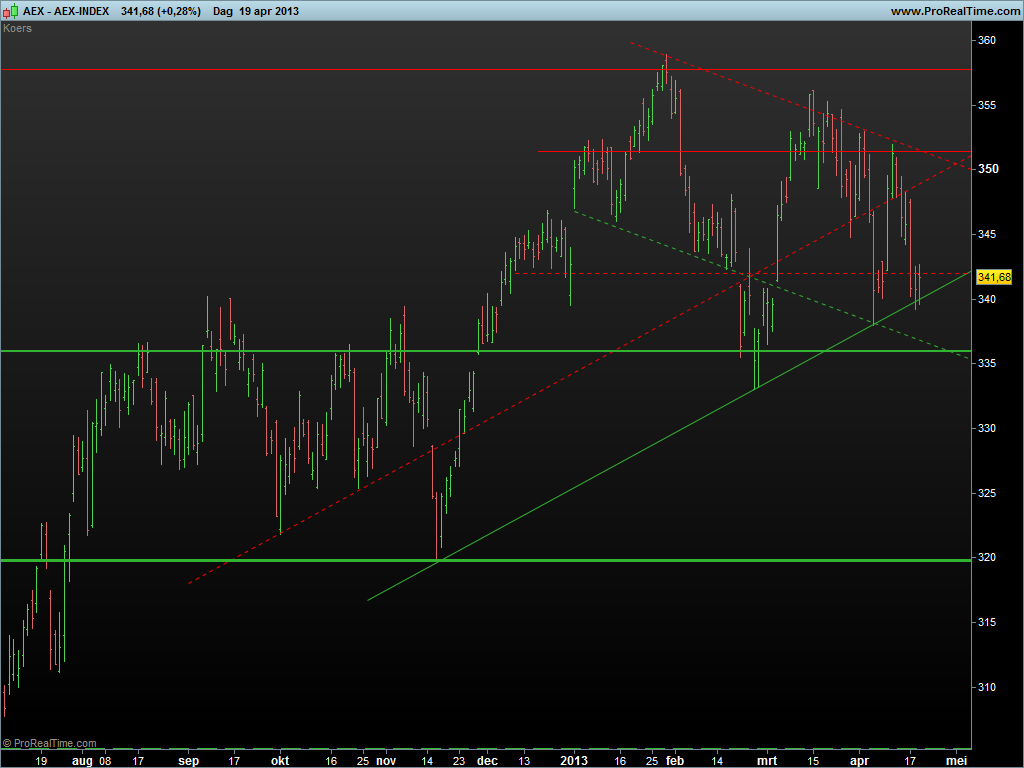Viewport: 1024px width, 768px height.
Task: Click the 350 level on the price axis
Action: [x=987, y=170]
